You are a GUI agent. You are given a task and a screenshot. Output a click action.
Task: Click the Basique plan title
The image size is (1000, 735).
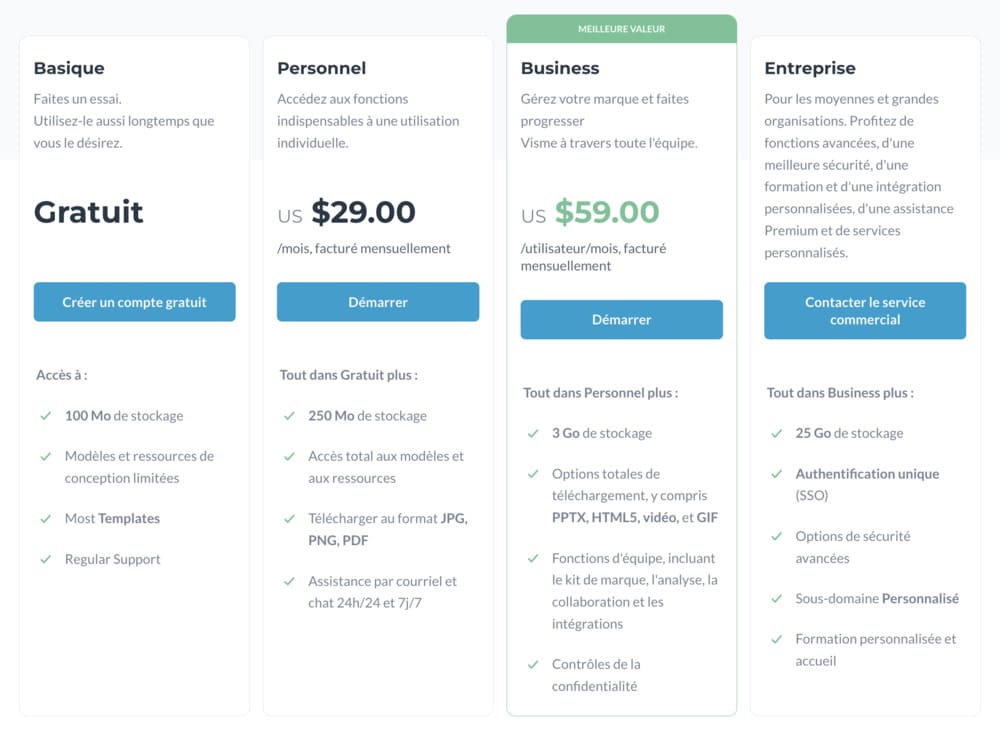click(69, 68)
